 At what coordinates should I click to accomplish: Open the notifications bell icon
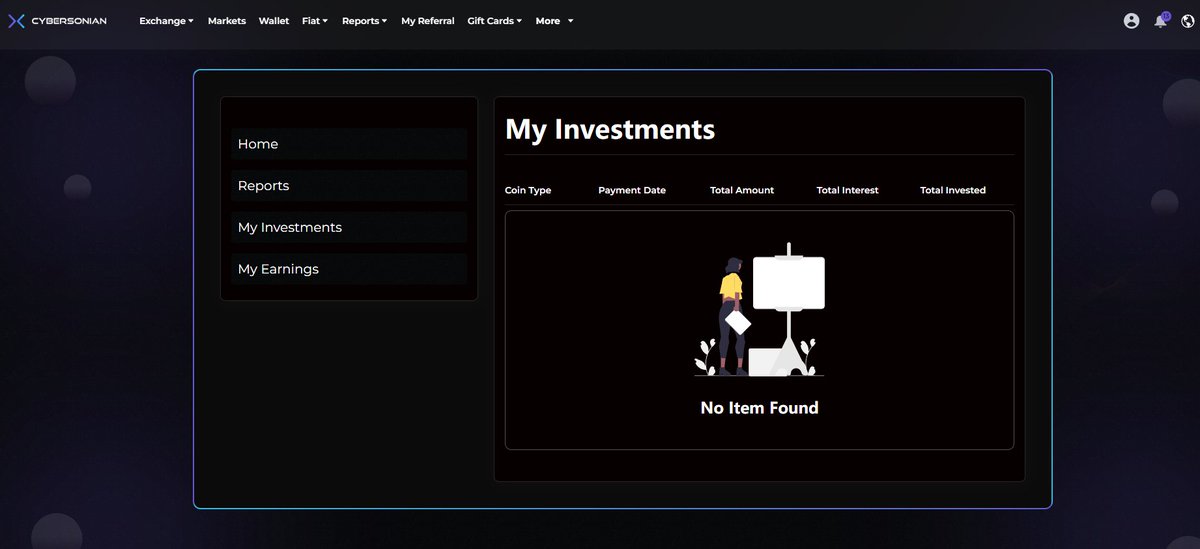[x=1161, y=20]
